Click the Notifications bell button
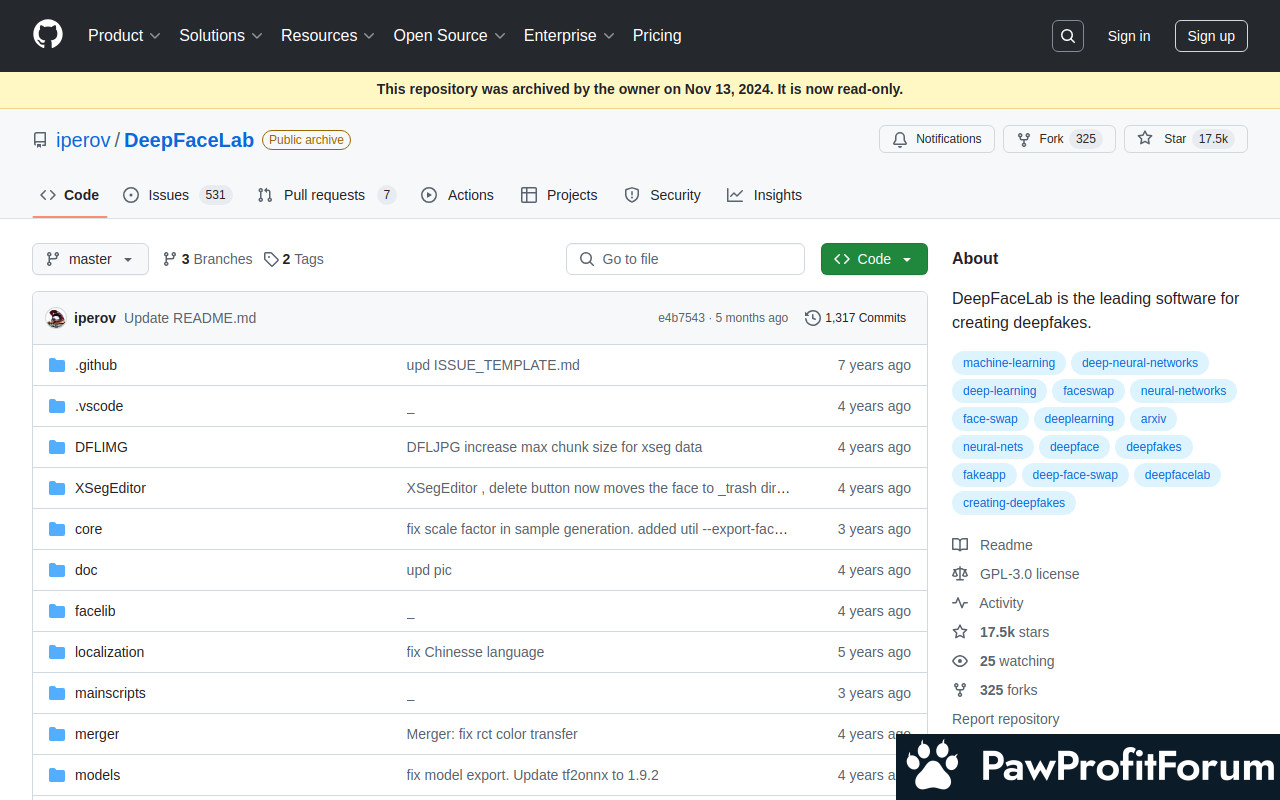The image size is (1280, 800). click(x=937, y=139)
